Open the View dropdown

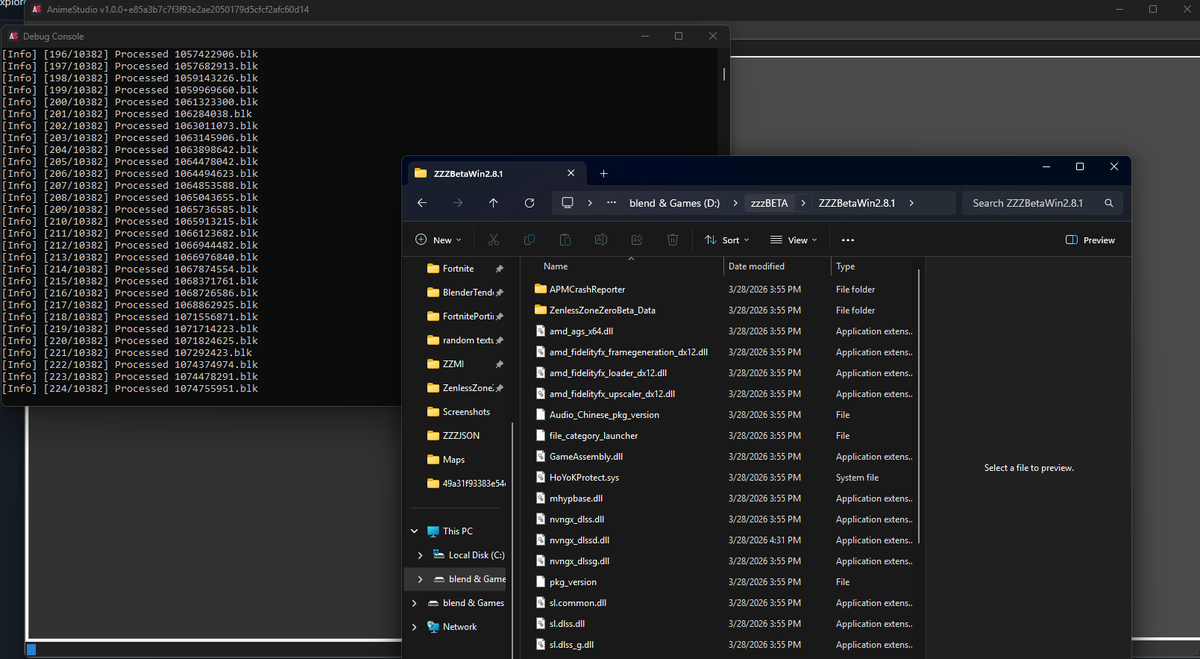(794, 240)
